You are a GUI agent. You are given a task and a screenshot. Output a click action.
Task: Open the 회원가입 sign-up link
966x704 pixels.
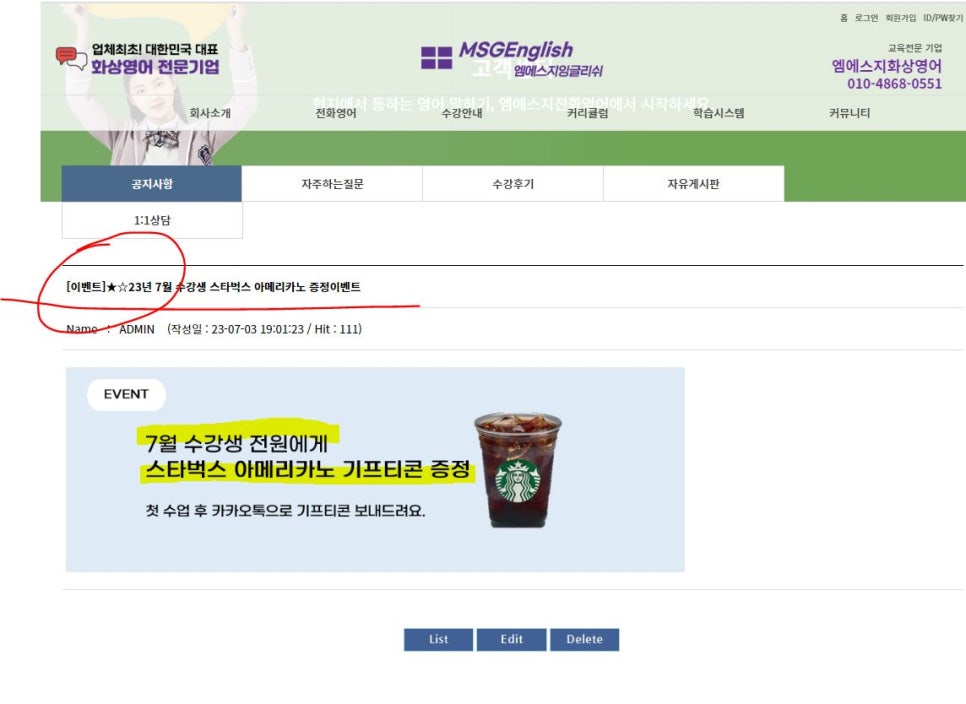901,18
